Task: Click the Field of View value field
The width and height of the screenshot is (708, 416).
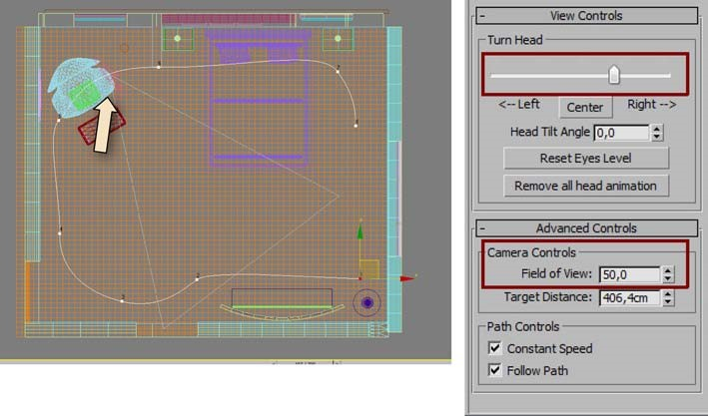Action: (629, 275)
